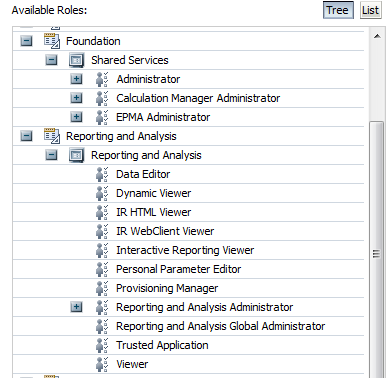
Task: Click the IR HTML Viewer role icon
Action: pos(102,212)
